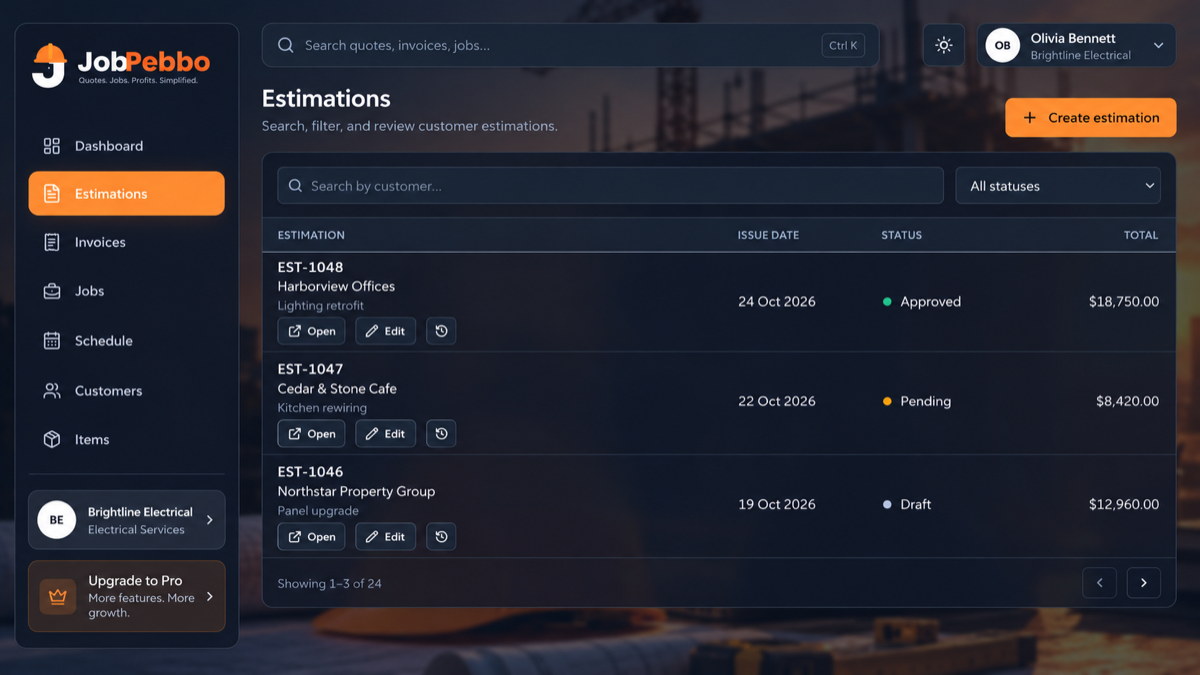Toggle the light/dark theme sun button
The height and width of the screenshot is (675, 1200).
[943, 46]
